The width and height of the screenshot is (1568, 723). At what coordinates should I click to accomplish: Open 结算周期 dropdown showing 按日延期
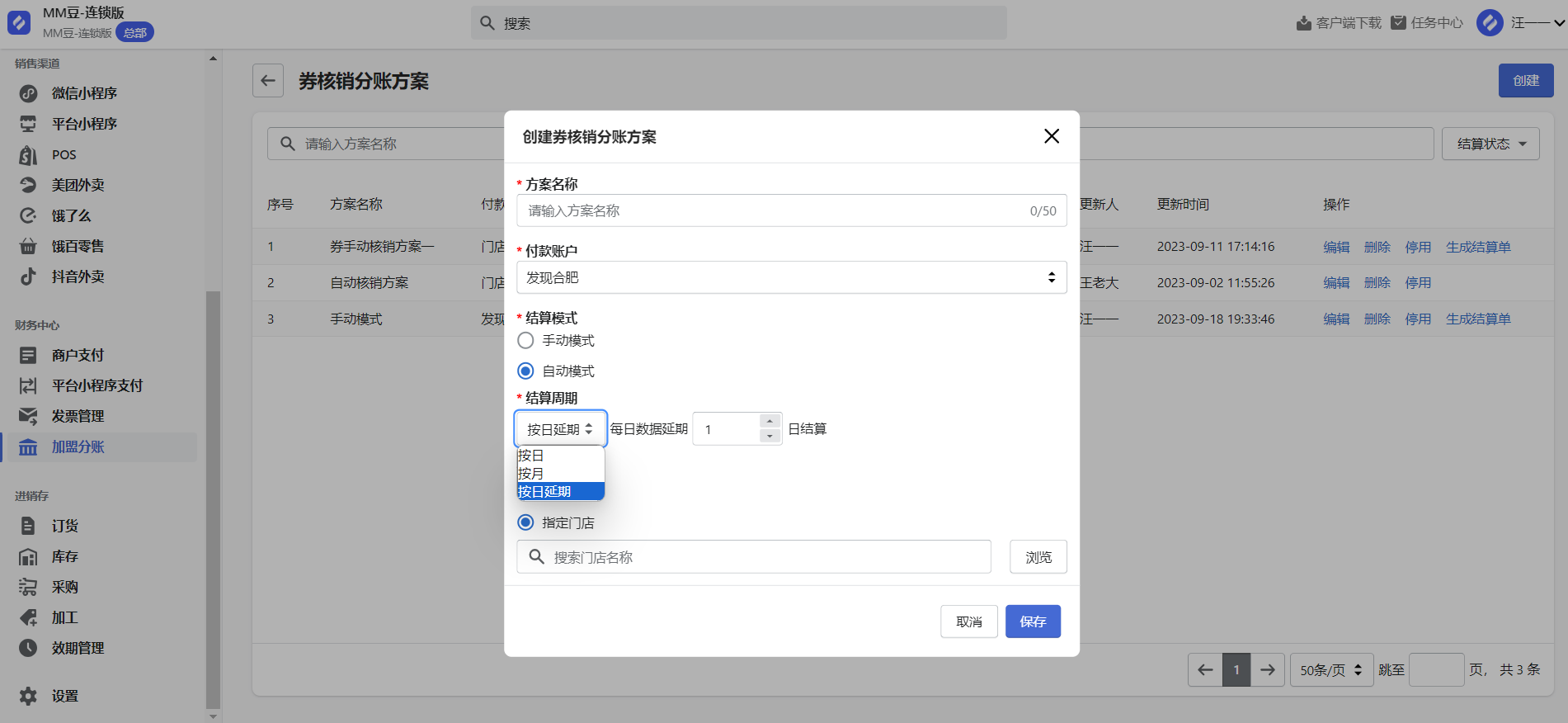[x=561, y=429]
